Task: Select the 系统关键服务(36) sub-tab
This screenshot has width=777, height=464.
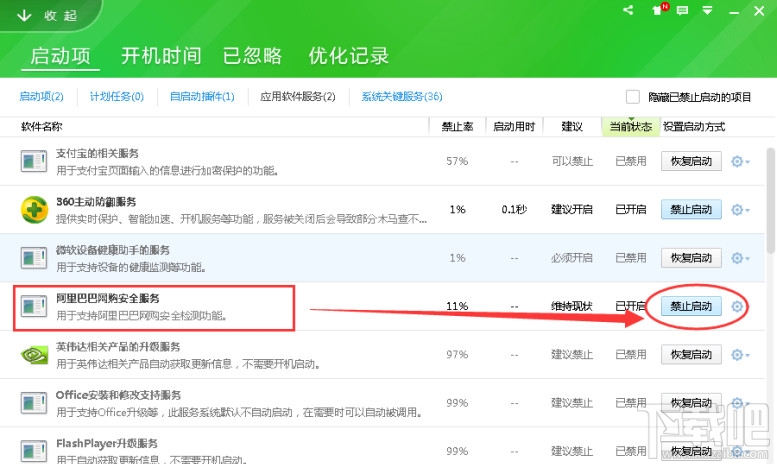Action: click(402, 96)
